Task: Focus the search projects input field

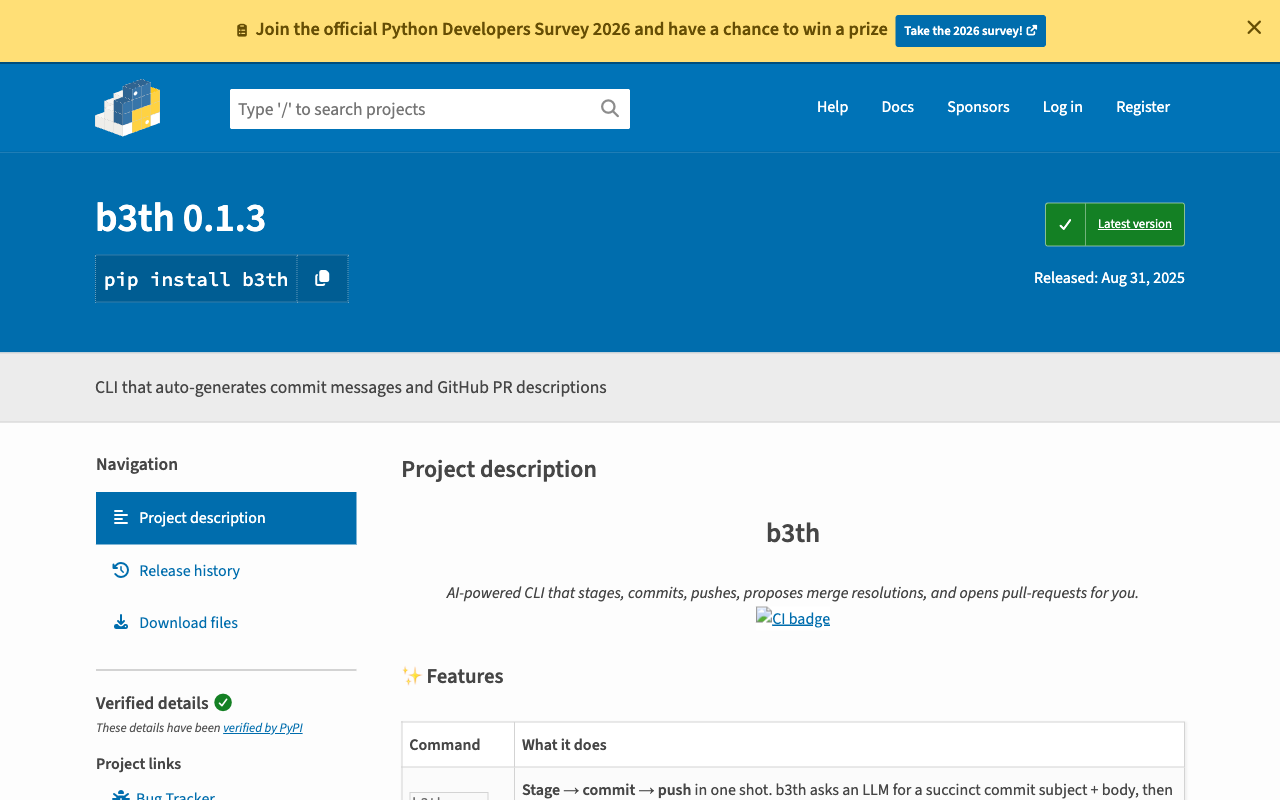Action: [412, 109]
